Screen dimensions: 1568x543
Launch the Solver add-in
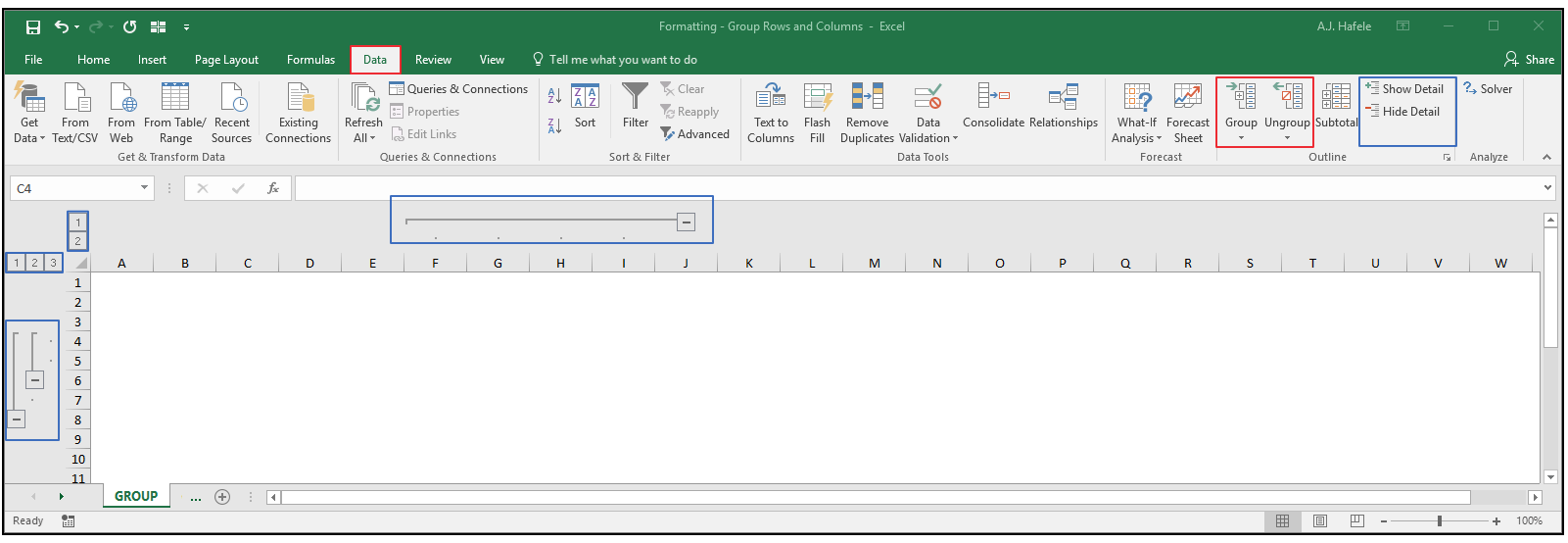click(x=1488, y=88)
